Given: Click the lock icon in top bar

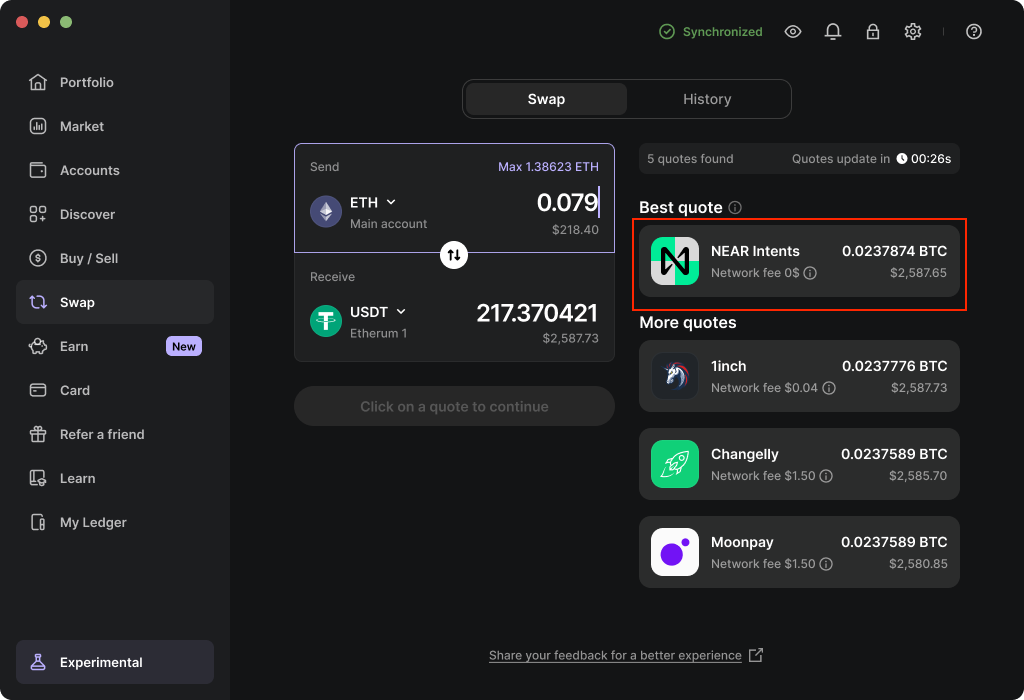Looking at the screenshot, I should (872, 32).
